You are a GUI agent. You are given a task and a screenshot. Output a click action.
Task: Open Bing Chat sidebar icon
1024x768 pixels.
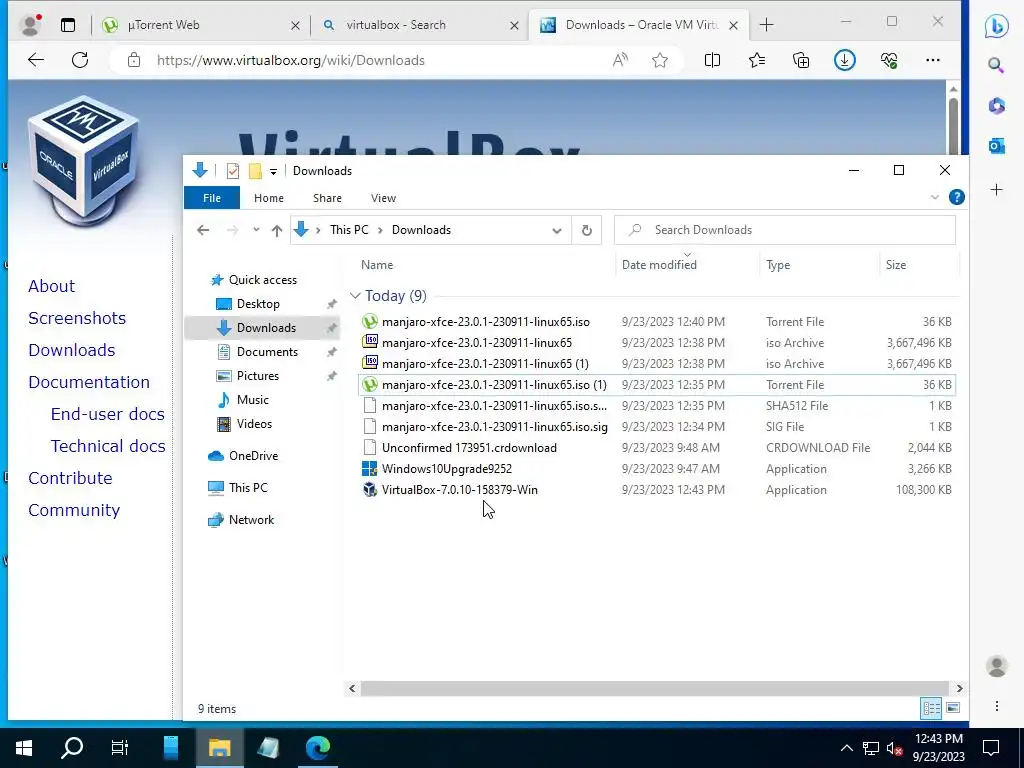click(x=997, y=26)
